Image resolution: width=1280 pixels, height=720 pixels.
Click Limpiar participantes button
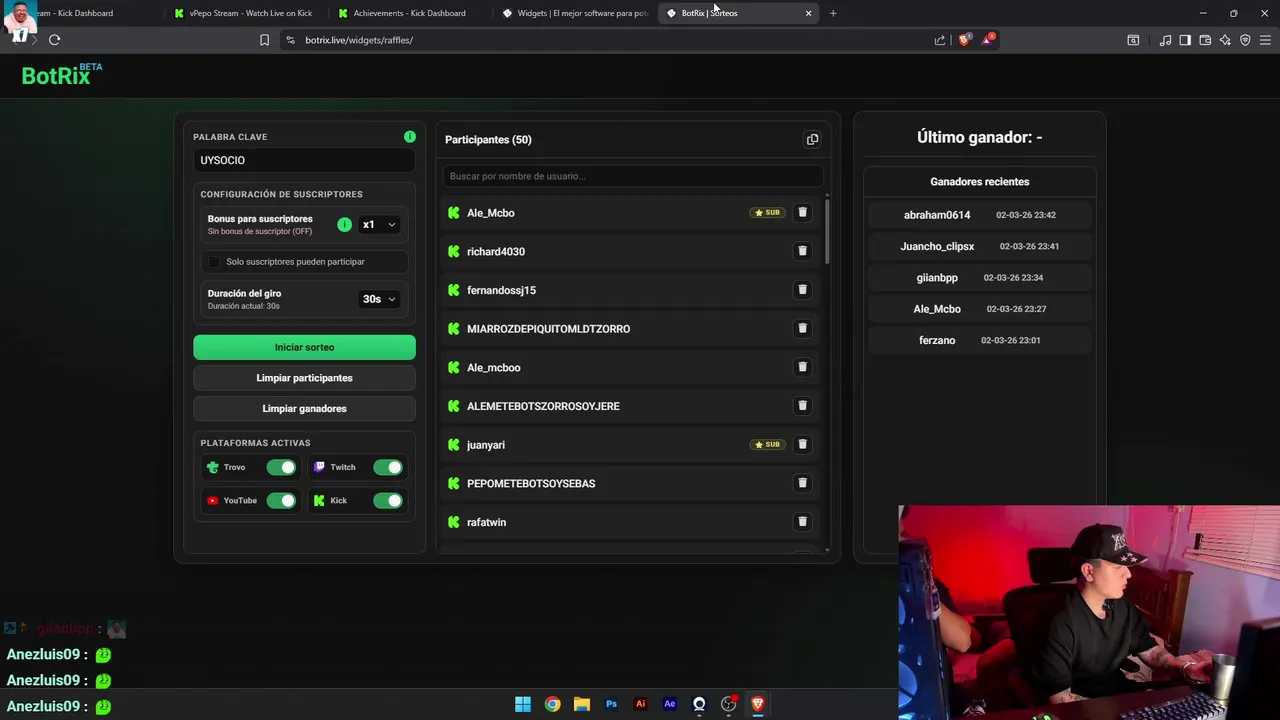[304, 378]
